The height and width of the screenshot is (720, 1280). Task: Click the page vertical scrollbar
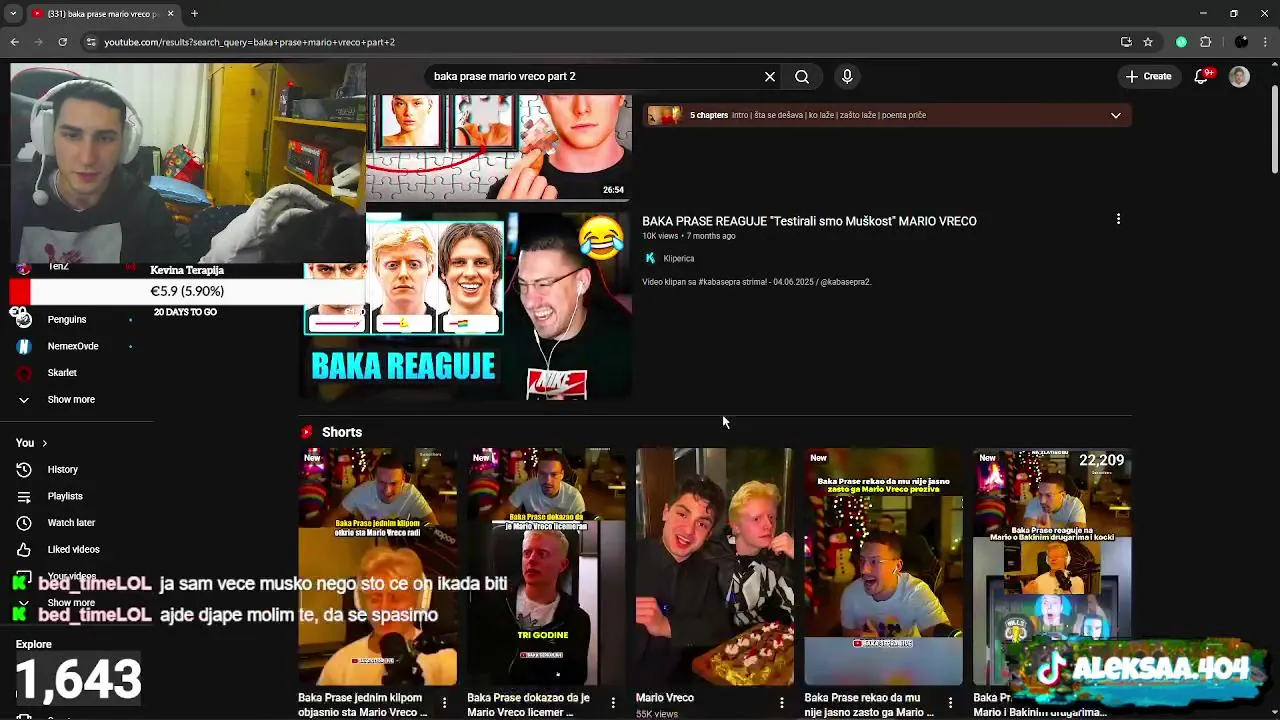tap(1274, 130)
